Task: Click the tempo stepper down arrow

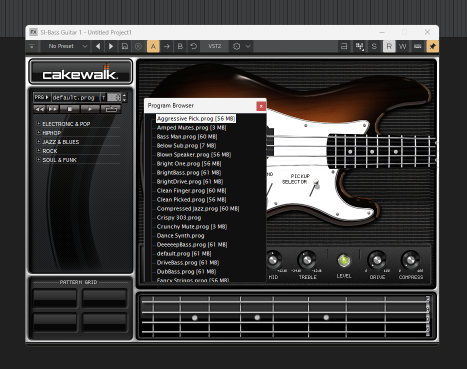Action: tap(124, 100)
